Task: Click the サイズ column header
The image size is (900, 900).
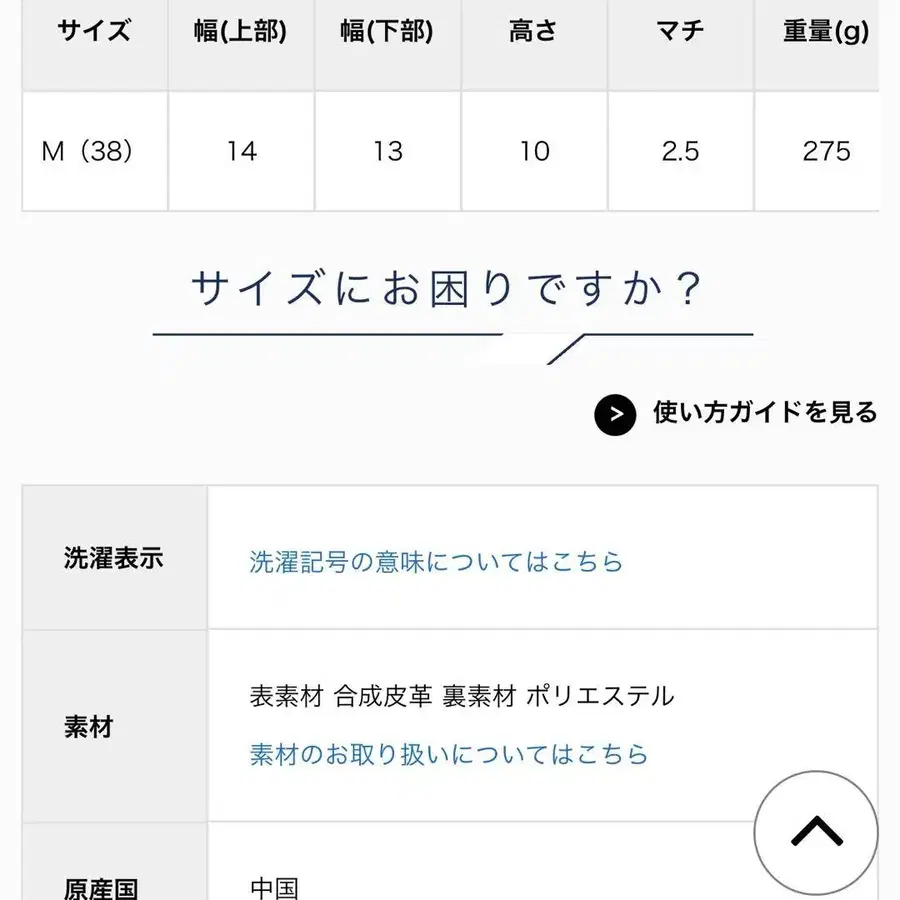Action: click(95, 32)
